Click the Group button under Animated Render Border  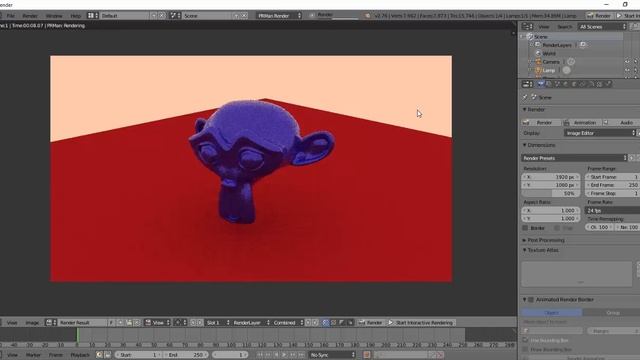pos(612,312)
